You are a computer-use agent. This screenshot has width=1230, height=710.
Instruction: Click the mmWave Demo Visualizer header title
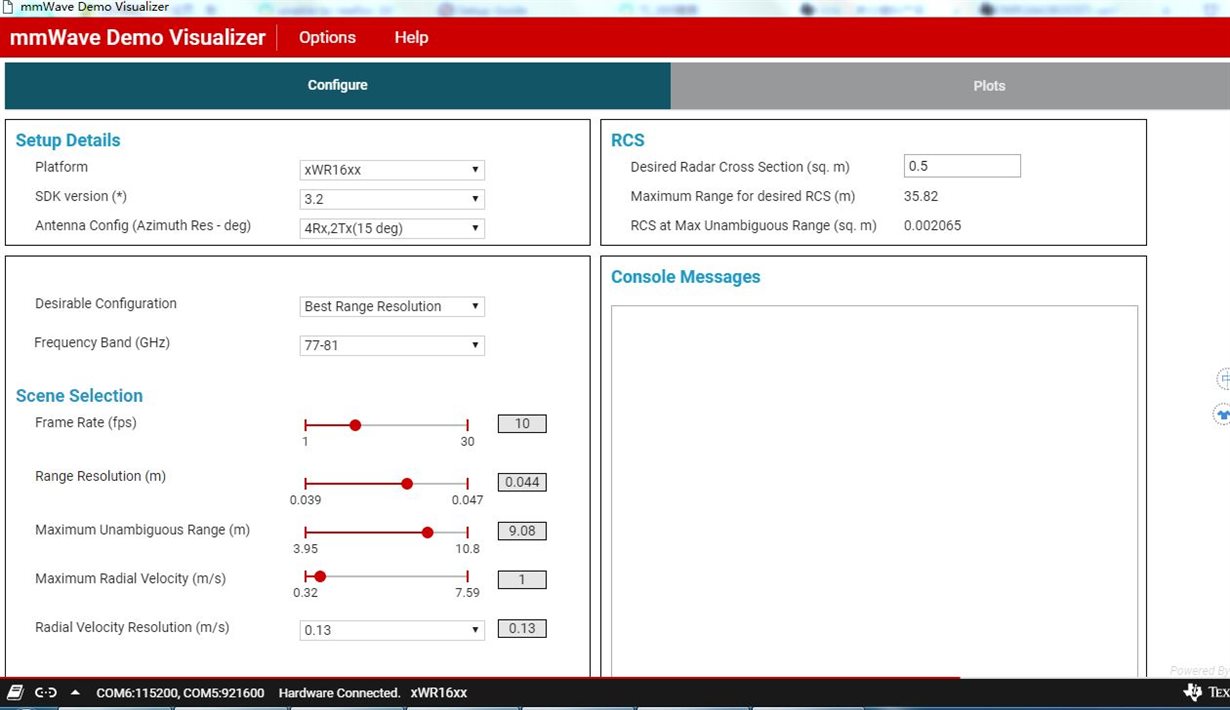[x=138, y=38]
